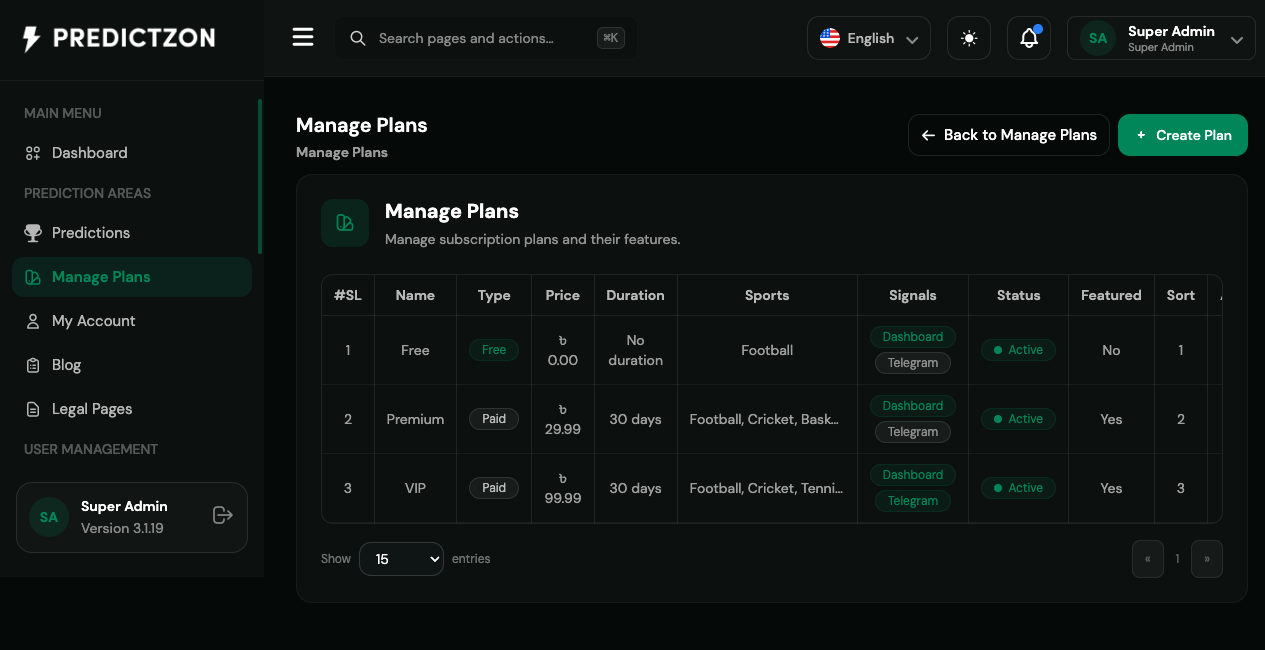
Task: Click the No duration cell
Action: click(636, 350)
